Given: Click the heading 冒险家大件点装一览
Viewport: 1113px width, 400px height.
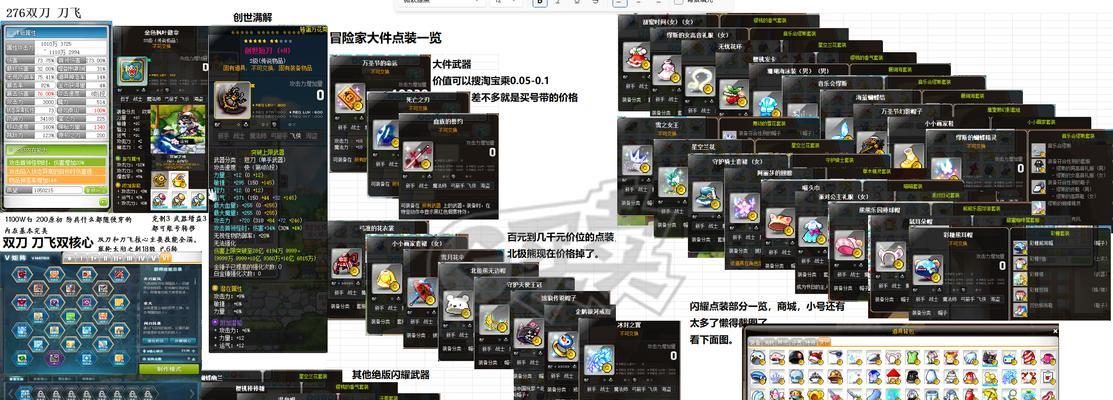Looking at the screenshot, I should [385, 39].
